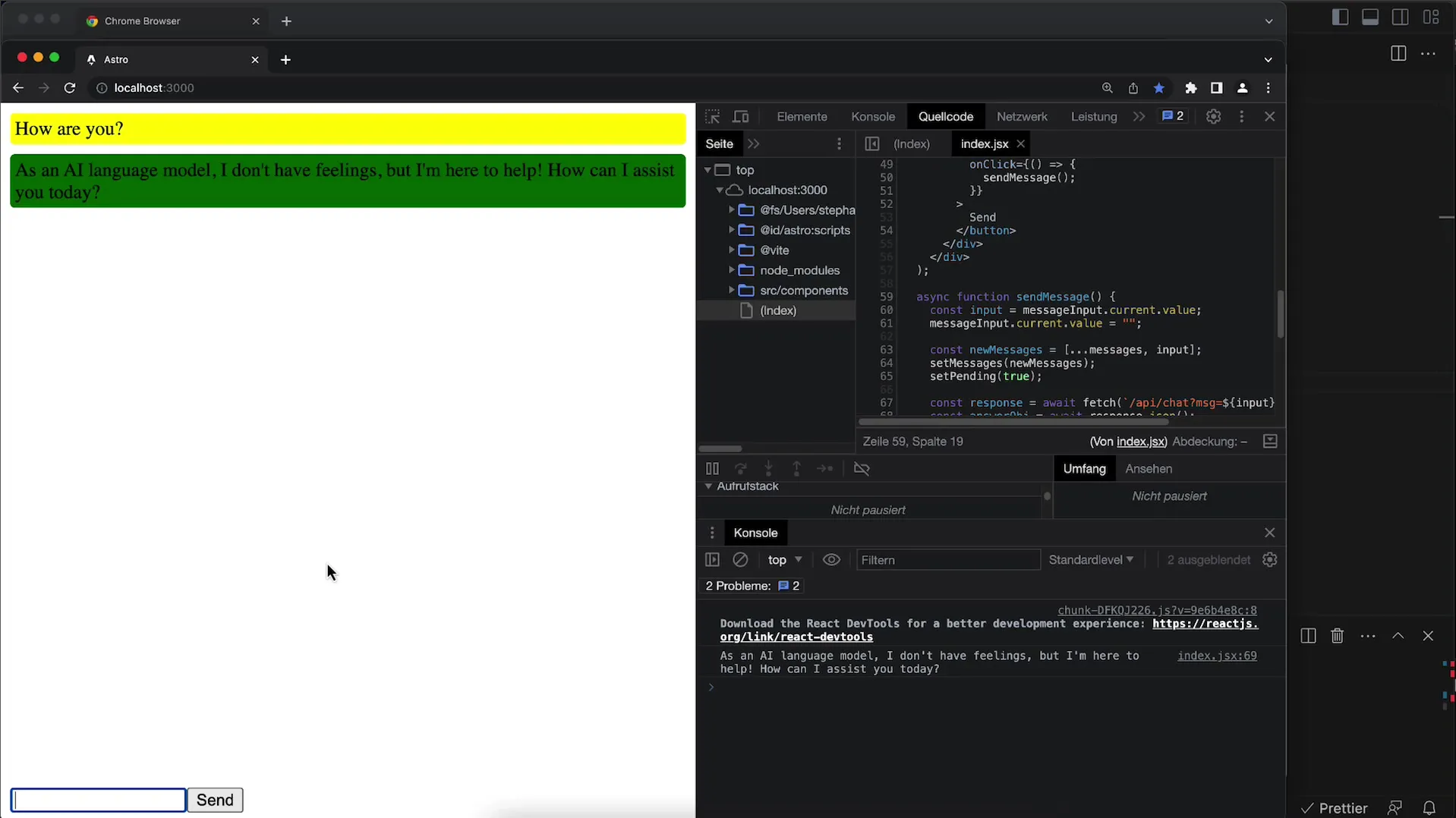Switch to the Leistung tab

coord(1094,117)
